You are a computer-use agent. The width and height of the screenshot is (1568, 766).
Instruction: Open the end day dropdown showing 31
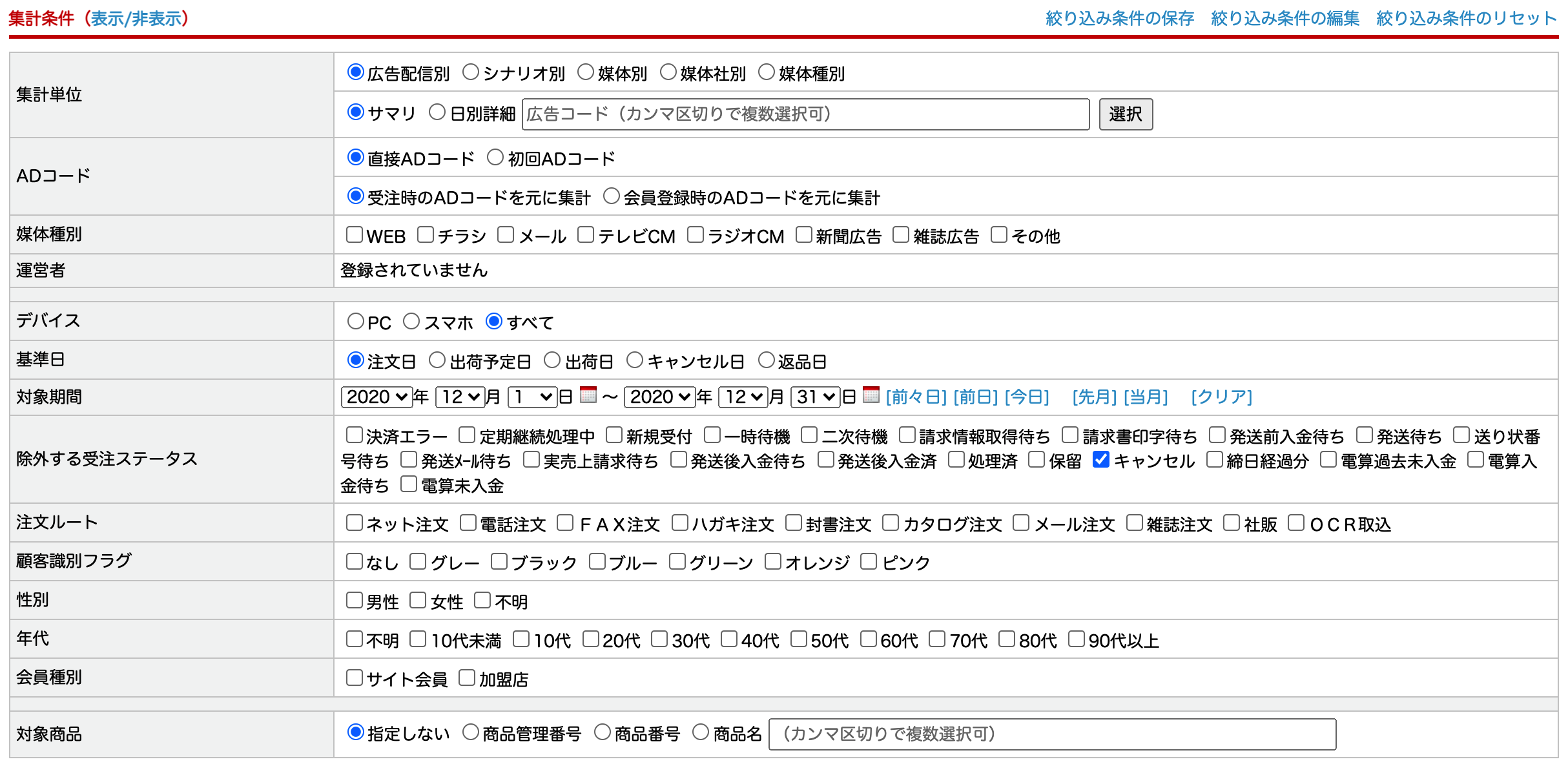(x=815, y=397)
